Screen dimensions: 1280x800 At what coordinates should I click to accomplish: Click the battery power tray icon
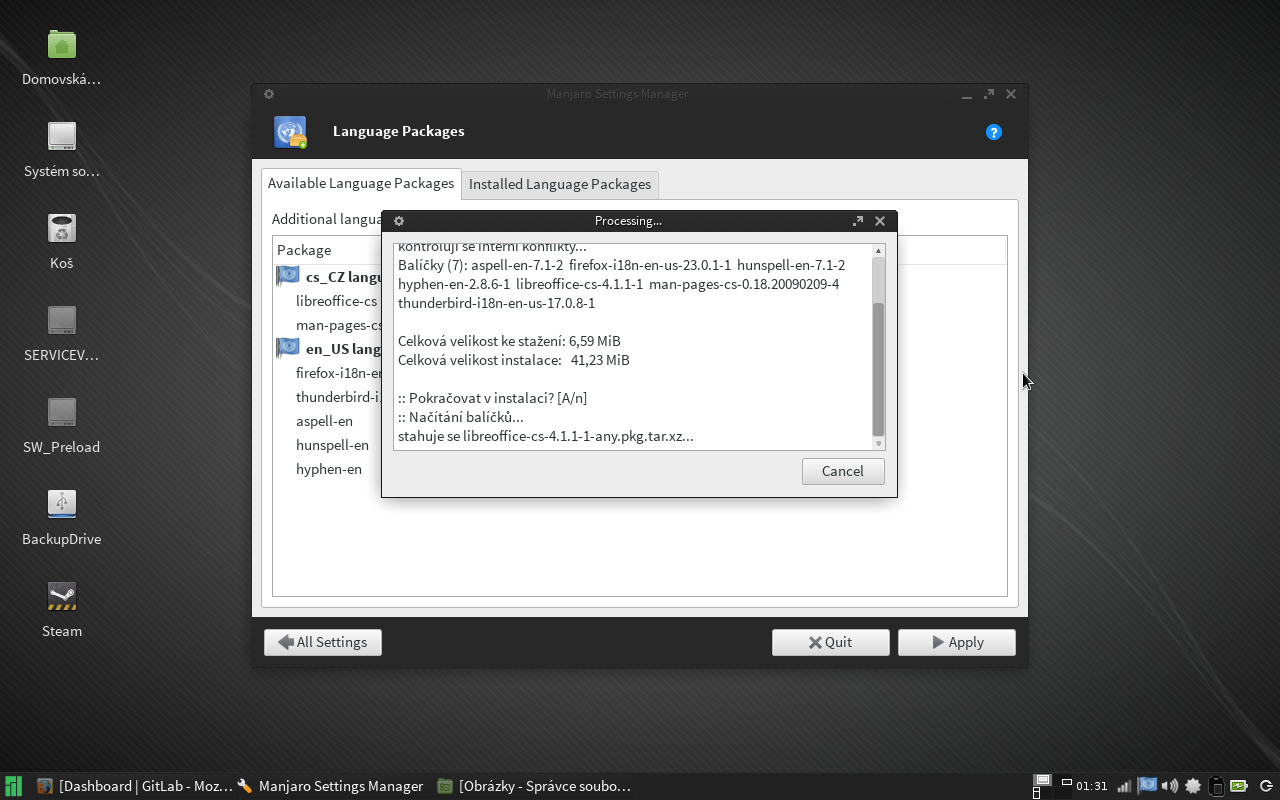(x=1238, y=786)
